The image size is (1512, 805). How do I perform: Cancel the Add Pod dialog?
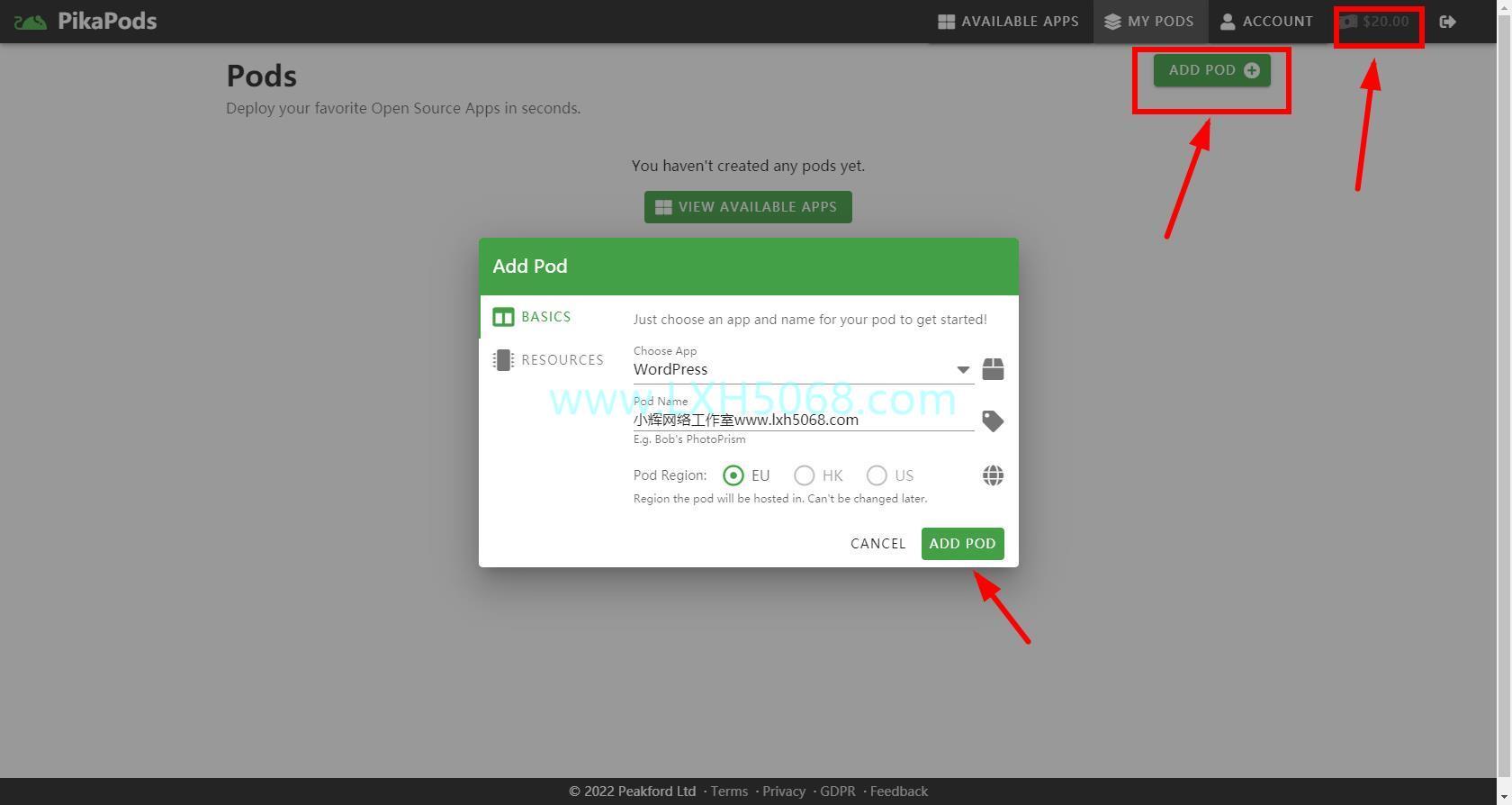(x=878, y=544)
